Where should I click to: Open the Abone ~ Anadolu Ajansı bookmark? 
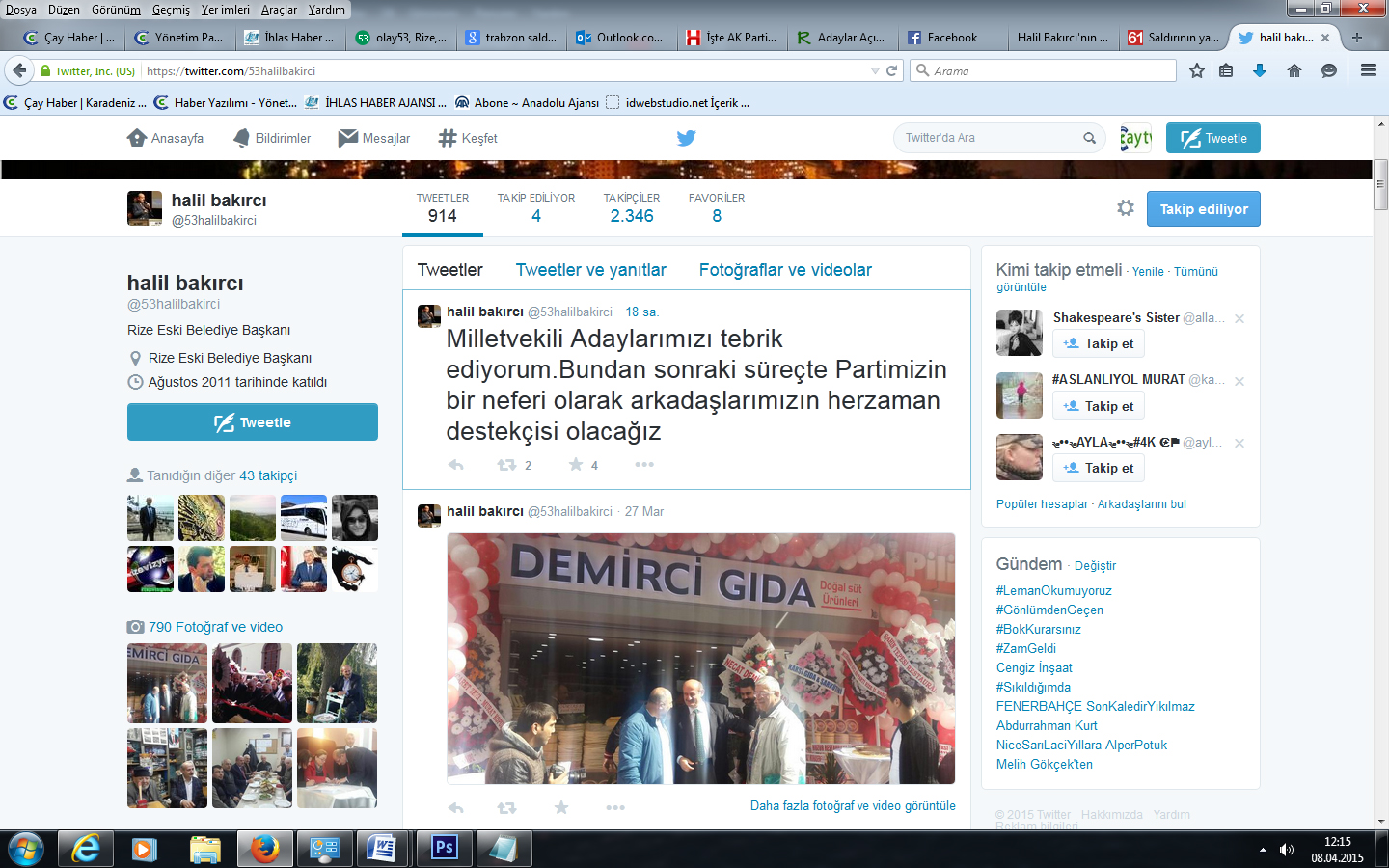tap(527, 103)
